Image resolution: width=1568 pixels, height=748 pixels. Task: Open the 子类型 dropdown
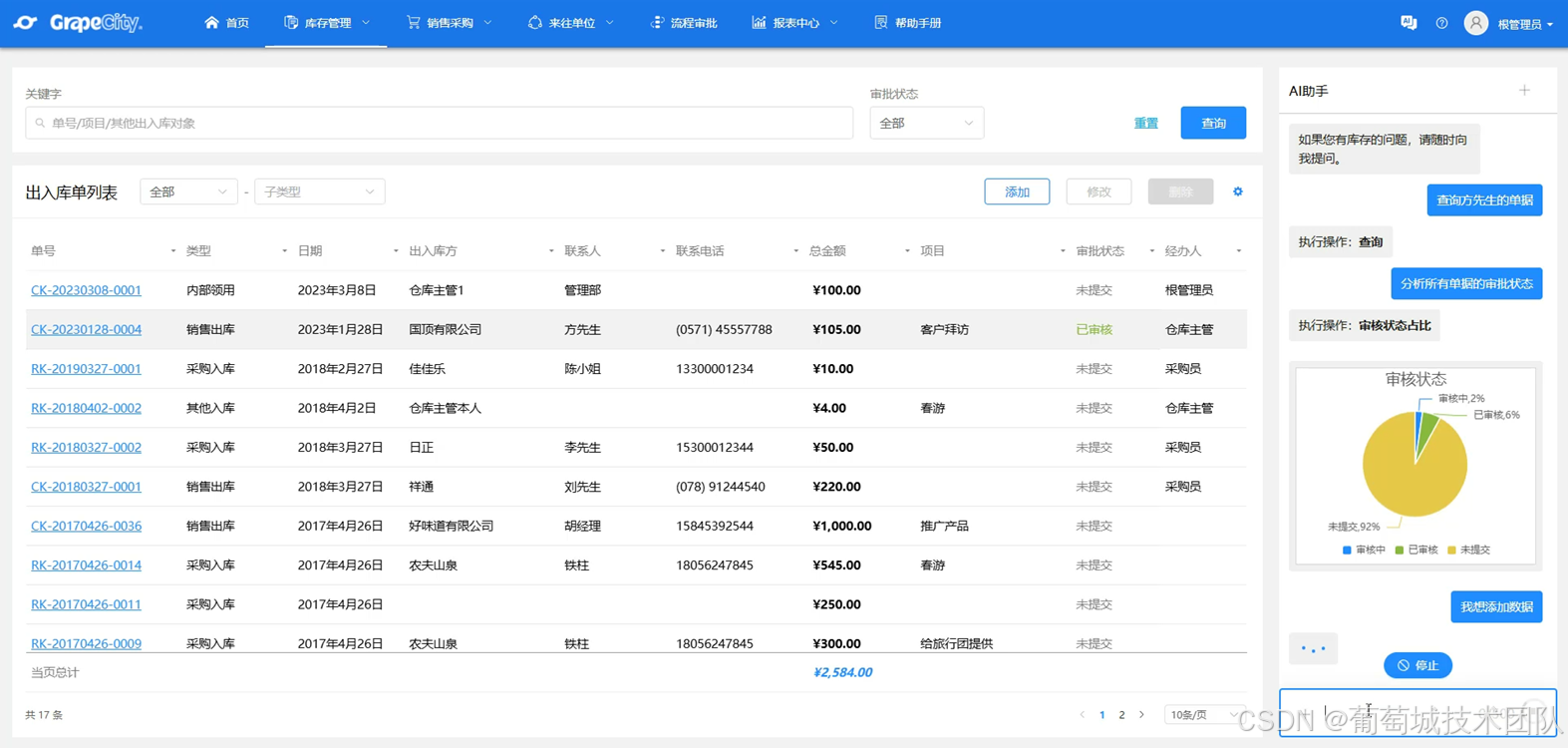tap(320, 191)
